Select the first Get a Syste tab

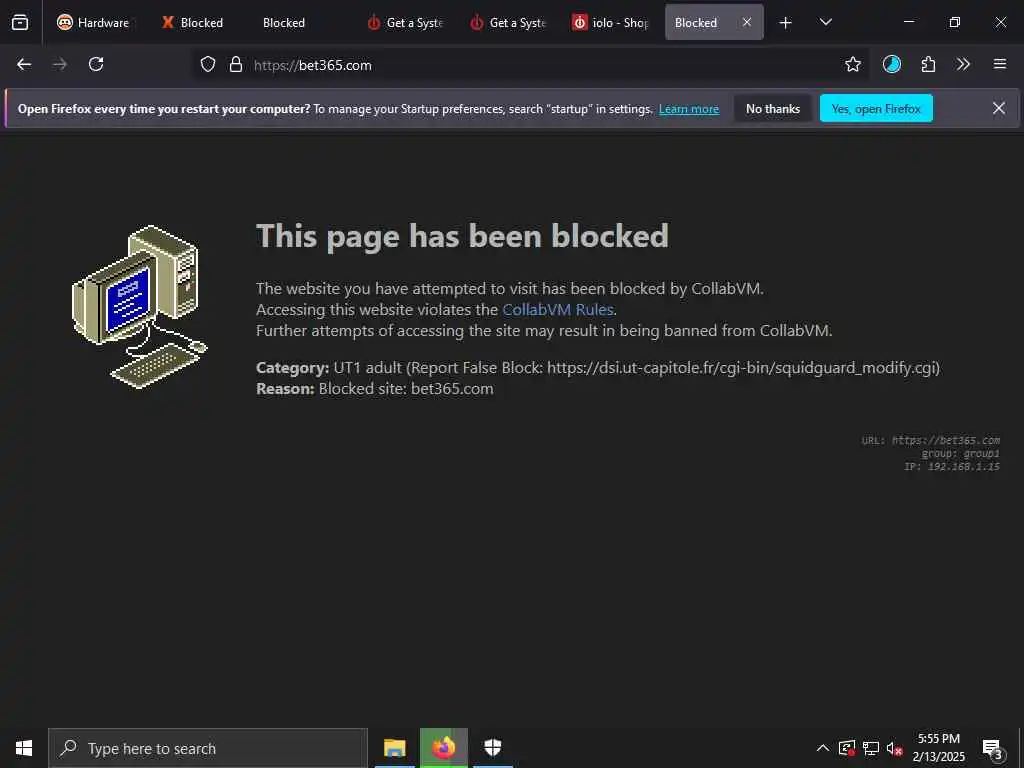(405, 23)
